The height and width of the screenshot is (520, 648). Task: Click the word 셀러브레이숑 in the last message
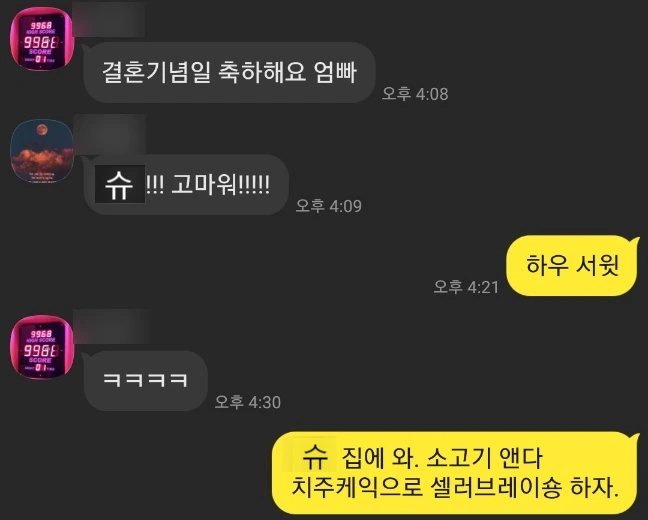coord(496,488)
